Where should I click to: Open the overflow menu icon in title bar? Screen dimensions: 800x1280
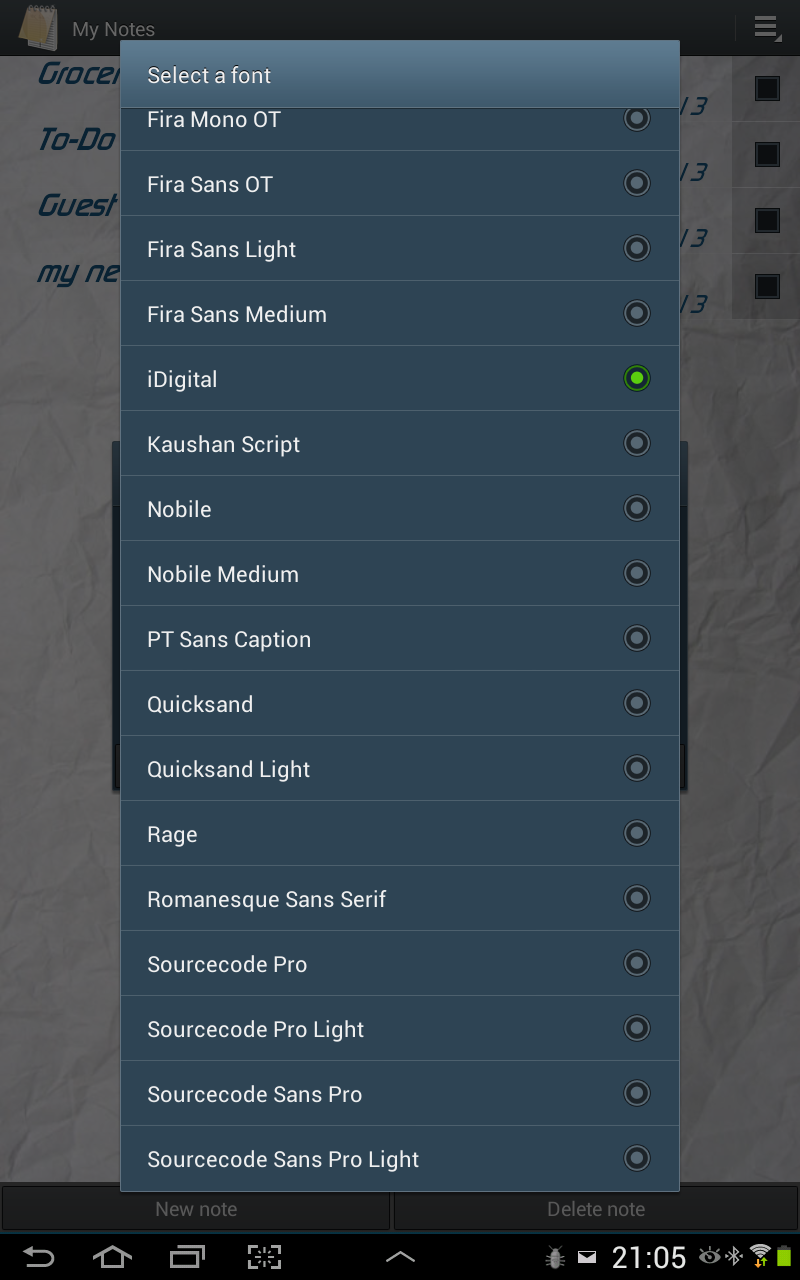pos(766,28)
